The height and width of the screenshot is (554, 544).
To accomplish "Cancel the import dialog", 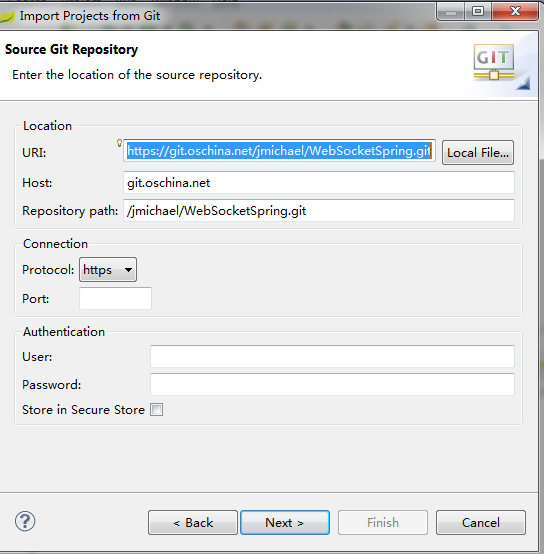I will click(481, 522).
